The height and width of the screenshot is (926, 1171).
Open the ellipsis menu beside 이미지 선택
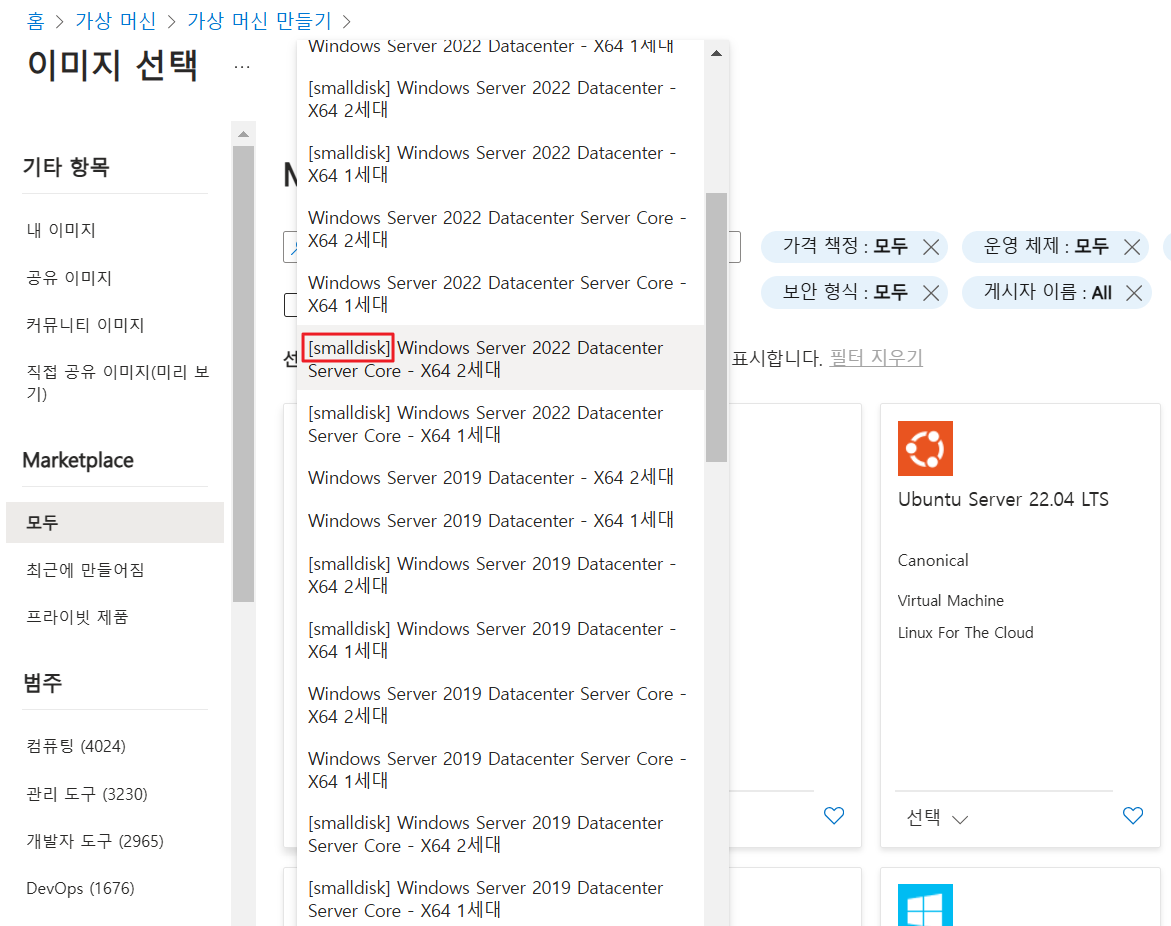(241, 67)
